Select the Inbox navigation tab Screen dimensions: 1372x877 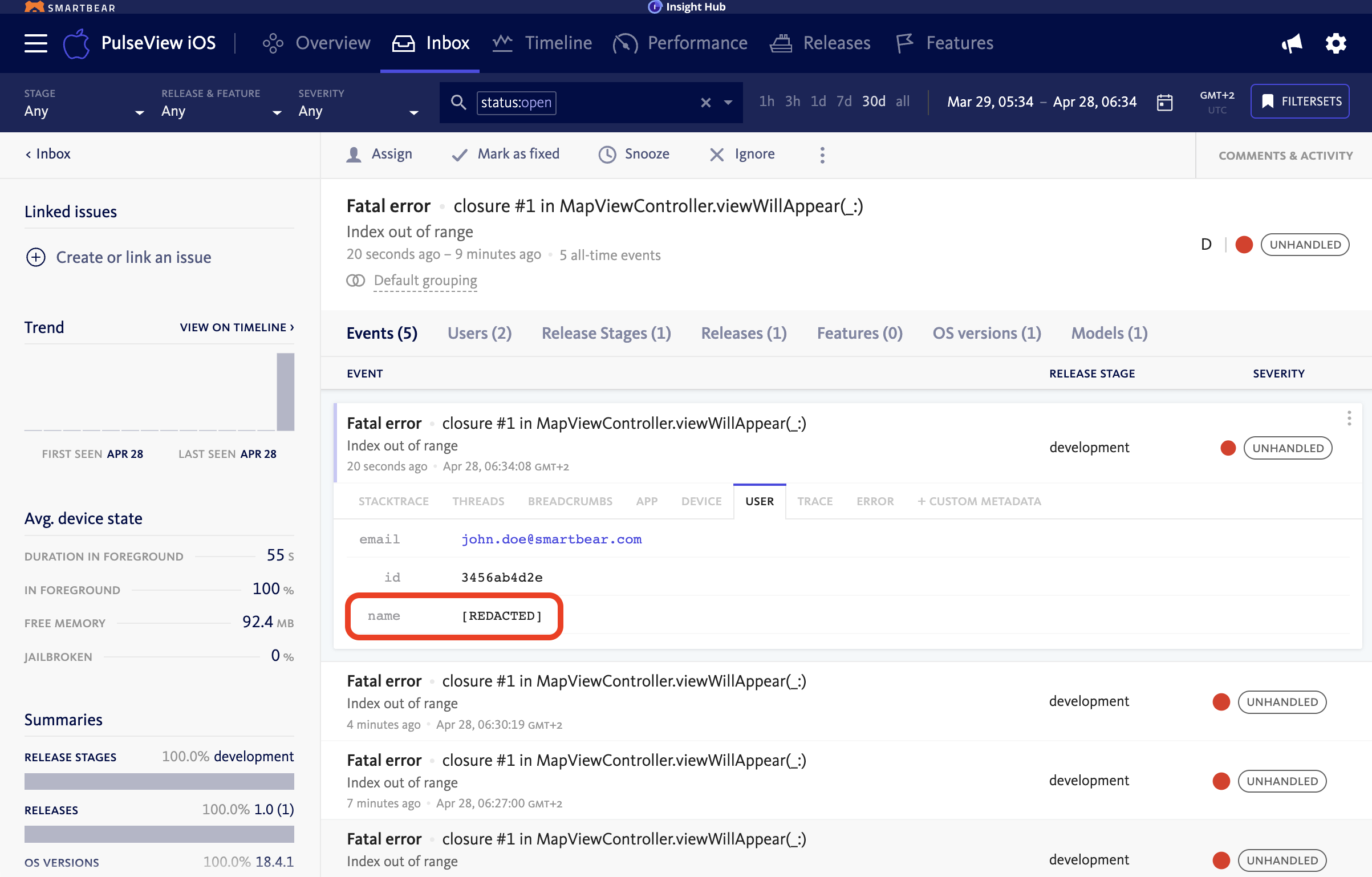click(x=431, y=43)
